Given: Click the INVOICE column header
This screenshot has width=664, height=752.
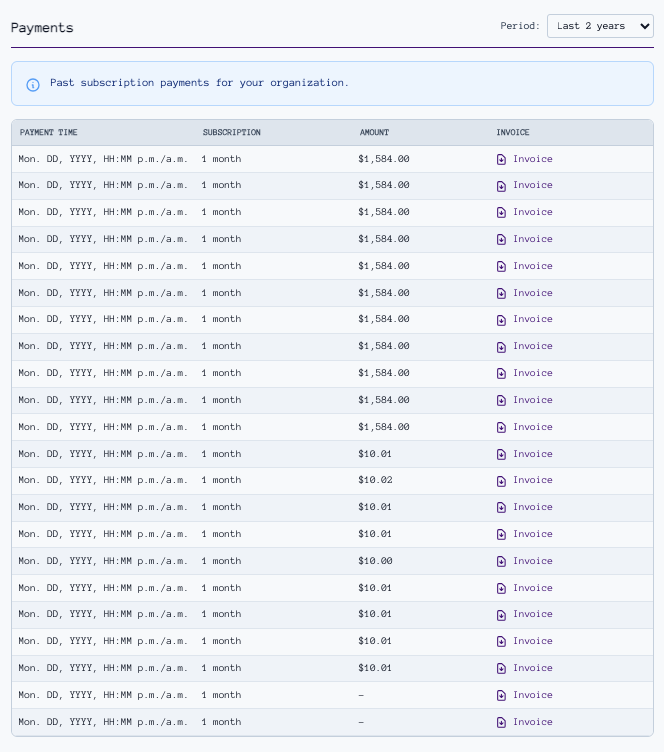Looking at the screenshot, I should 513,132.
